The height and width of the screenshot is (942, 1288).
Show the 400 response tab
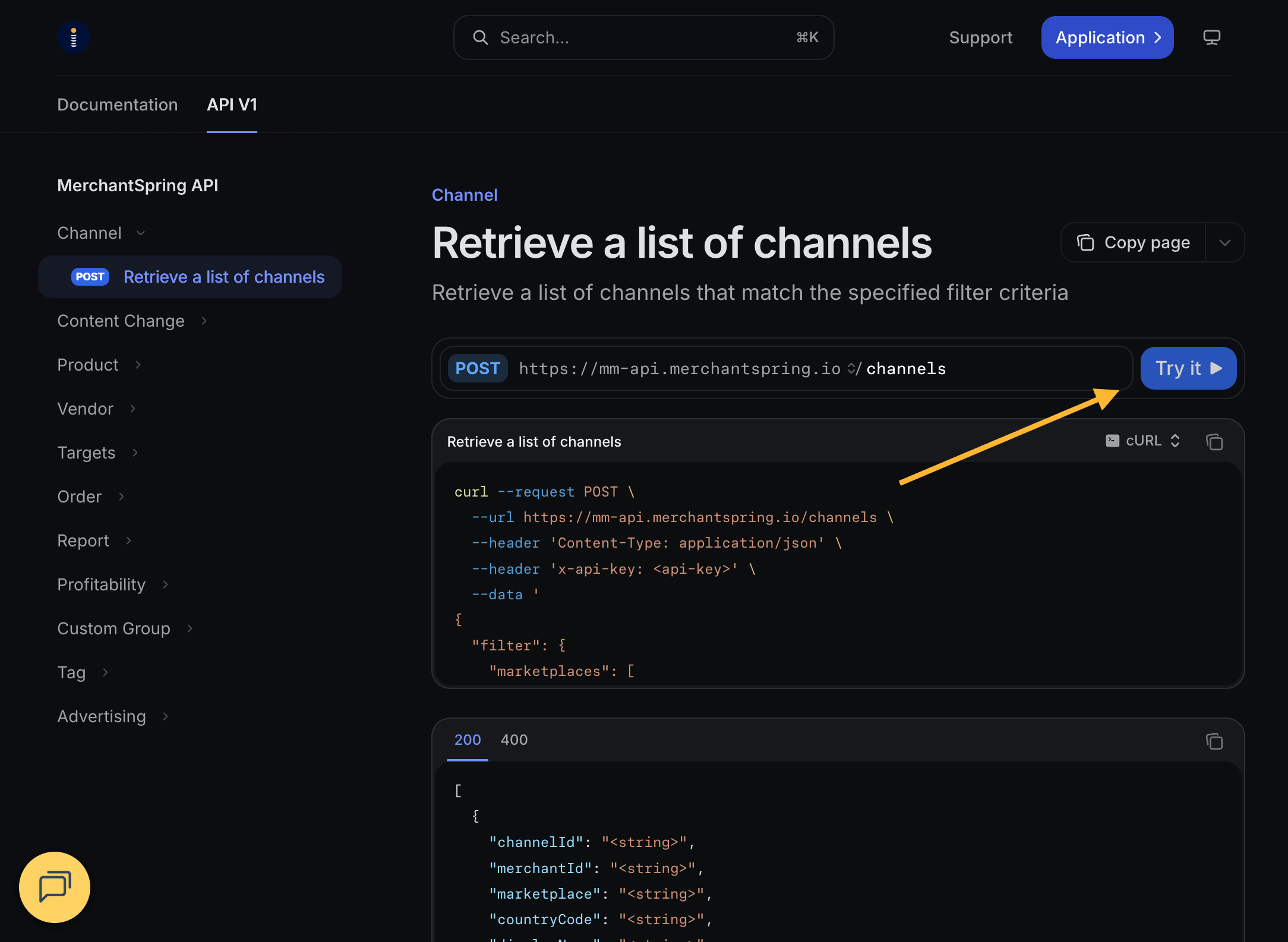(514, 739)
